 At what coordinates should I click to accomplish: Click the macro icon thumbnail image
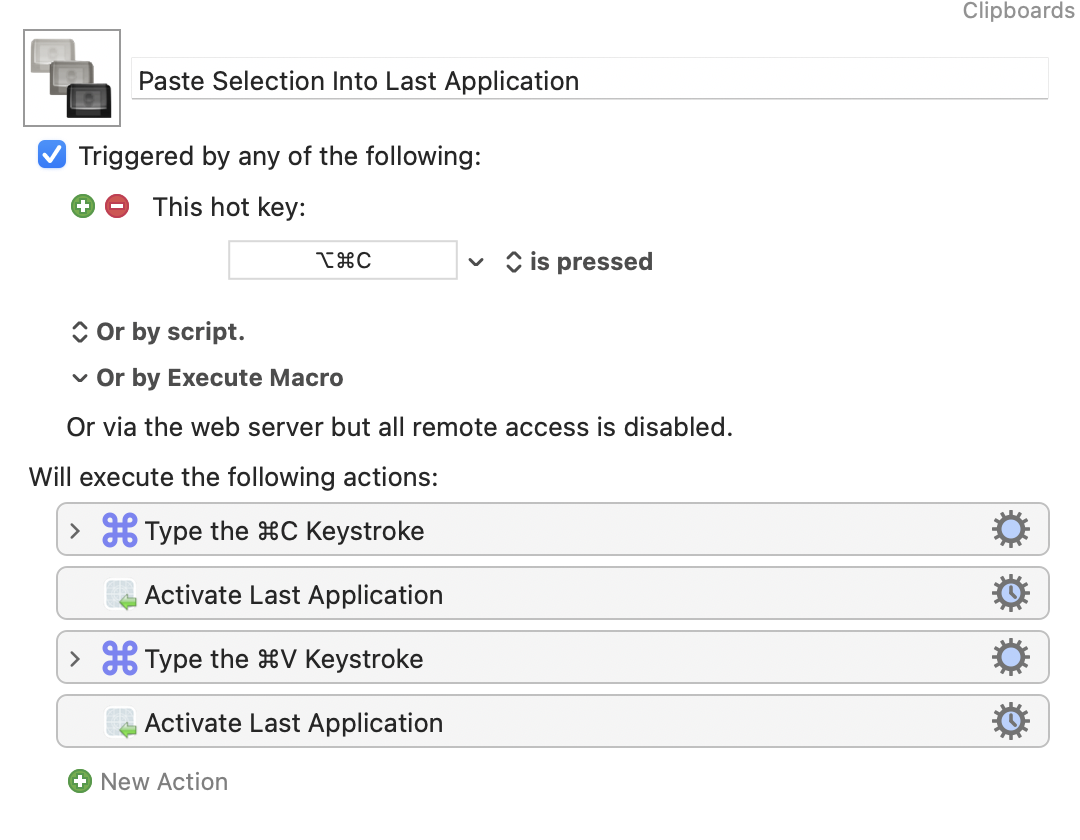tap(72, 78)
